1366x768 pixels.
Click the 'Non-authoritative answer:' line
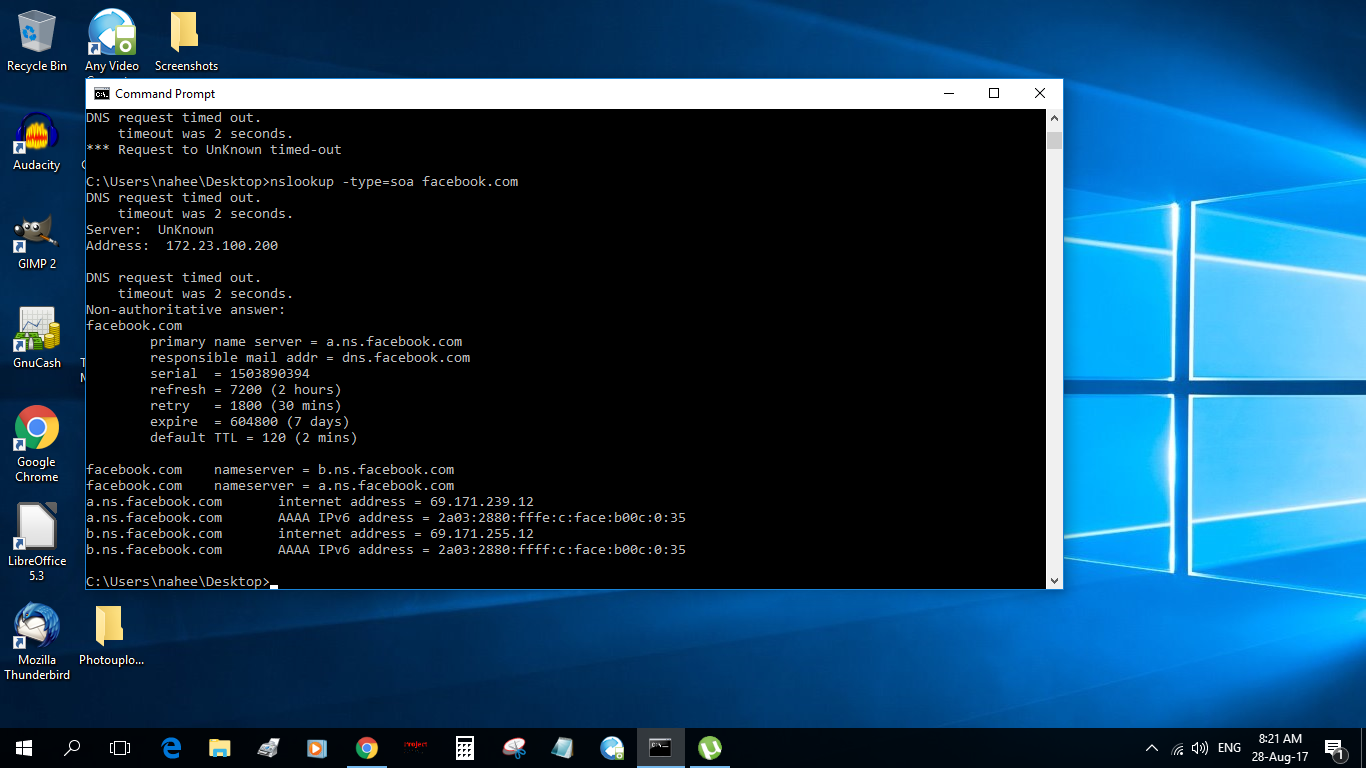pyautogui.click(x=186, y=310)
